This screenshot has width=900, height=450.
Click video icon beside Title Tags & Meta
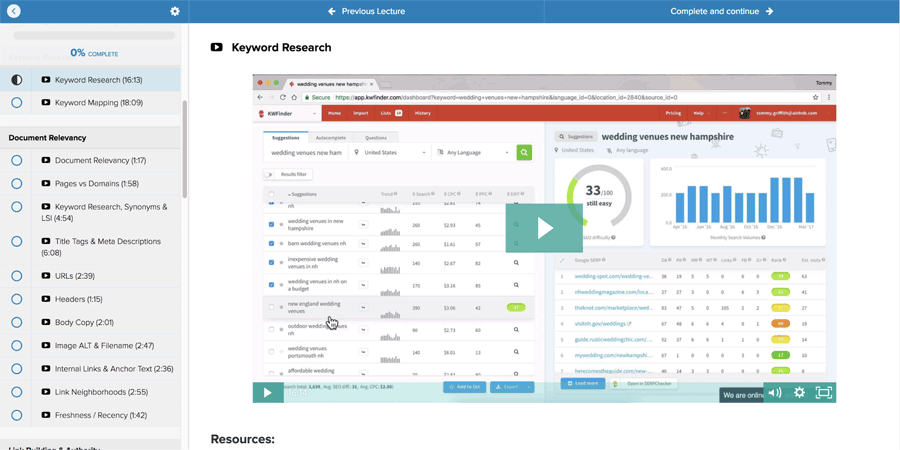(x=46, y=241)
